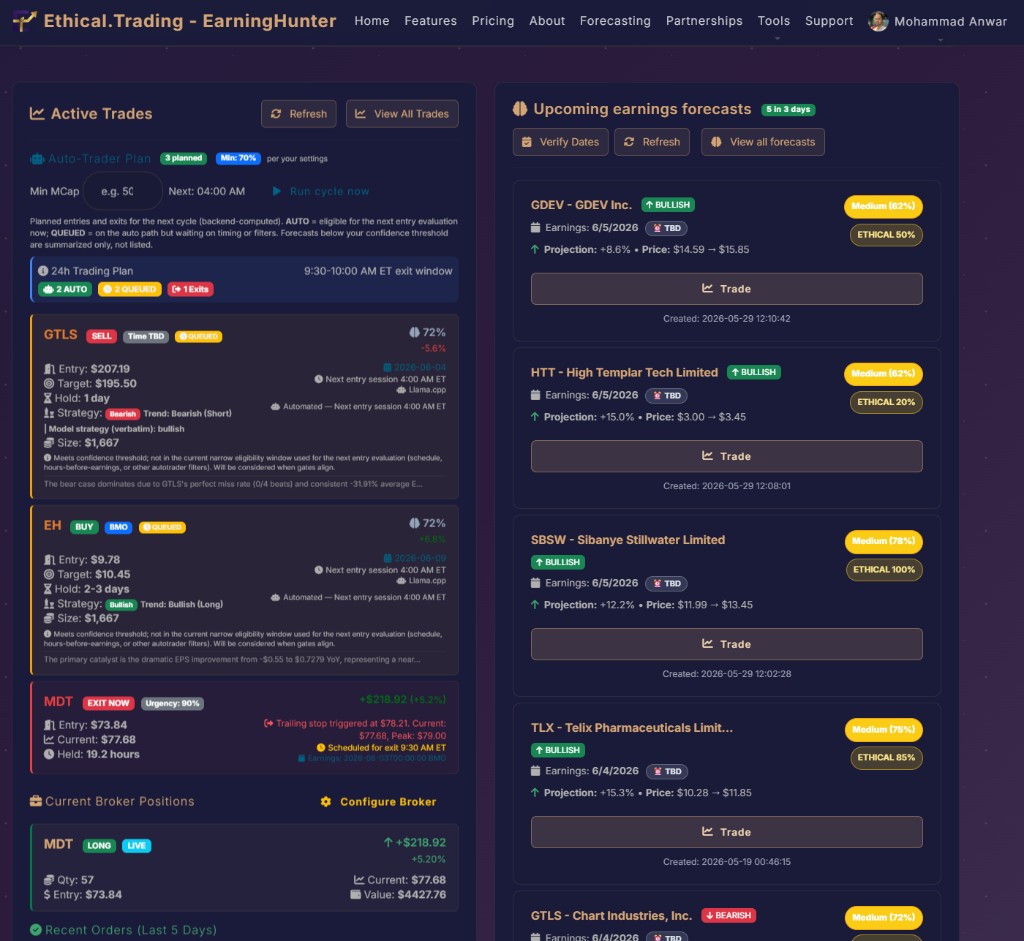Image resolution: width=1024 pixels, height=941 pixels.
Task: Open the Features page
Action: pos(430,21)
